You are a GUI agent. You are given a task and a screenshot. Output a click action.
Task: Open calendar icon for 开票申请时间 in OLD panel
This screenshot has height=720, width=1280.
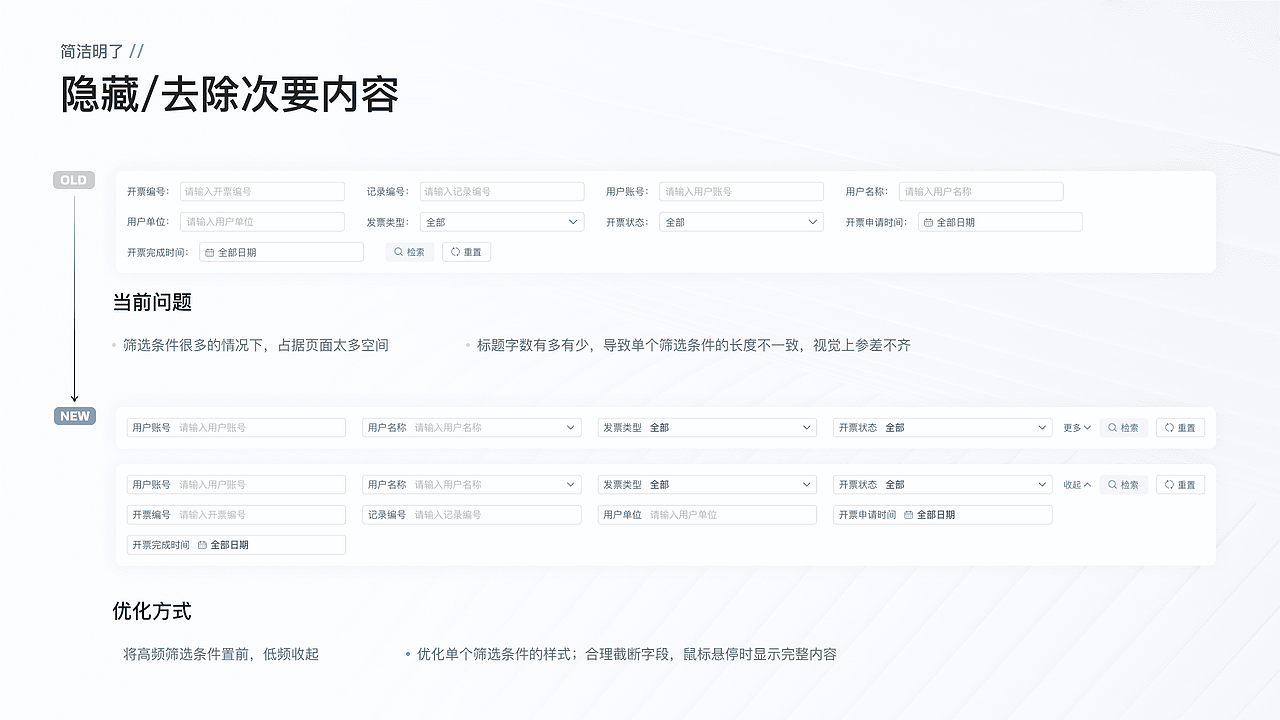tap(928, 222)
